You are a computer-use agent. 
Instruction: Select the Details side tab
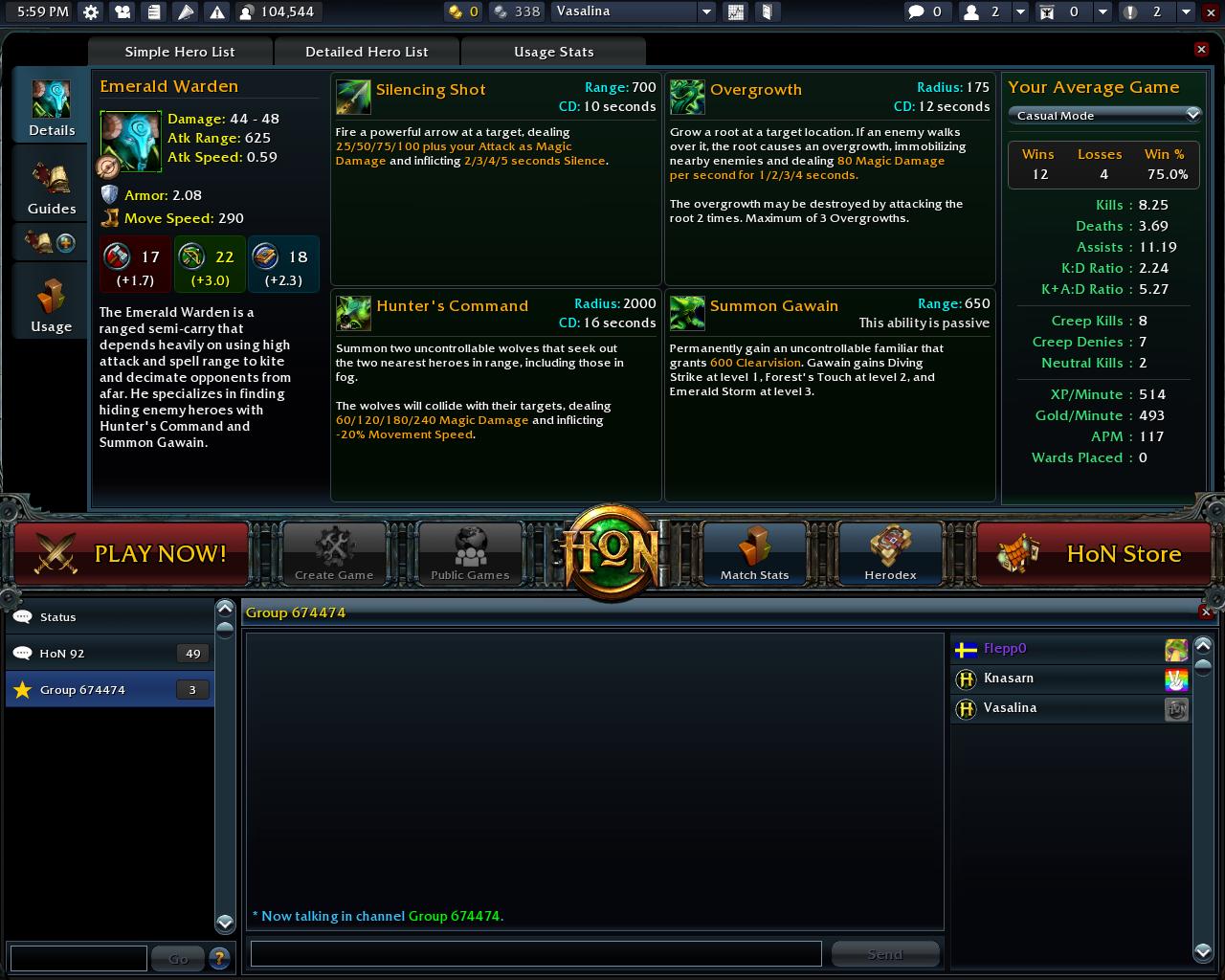click(x=51, y=107)
